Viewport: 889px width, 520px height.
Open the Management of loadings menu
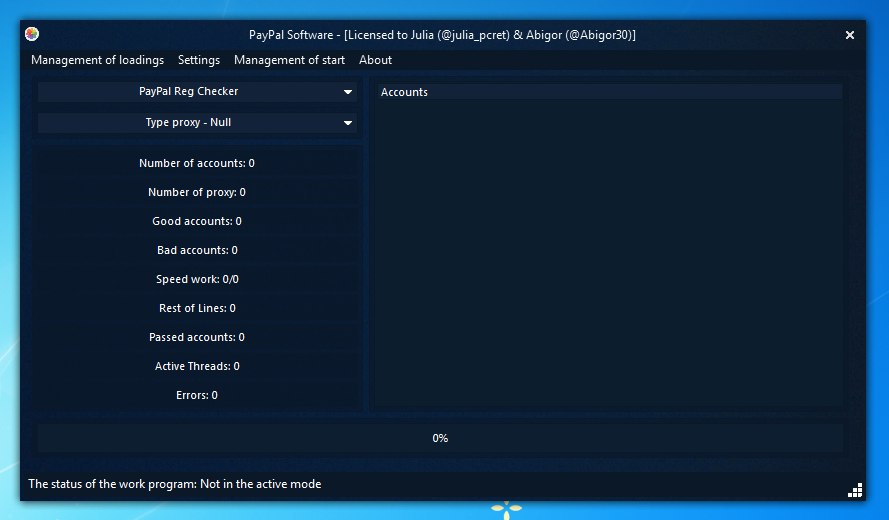click(x=98, y=60)
